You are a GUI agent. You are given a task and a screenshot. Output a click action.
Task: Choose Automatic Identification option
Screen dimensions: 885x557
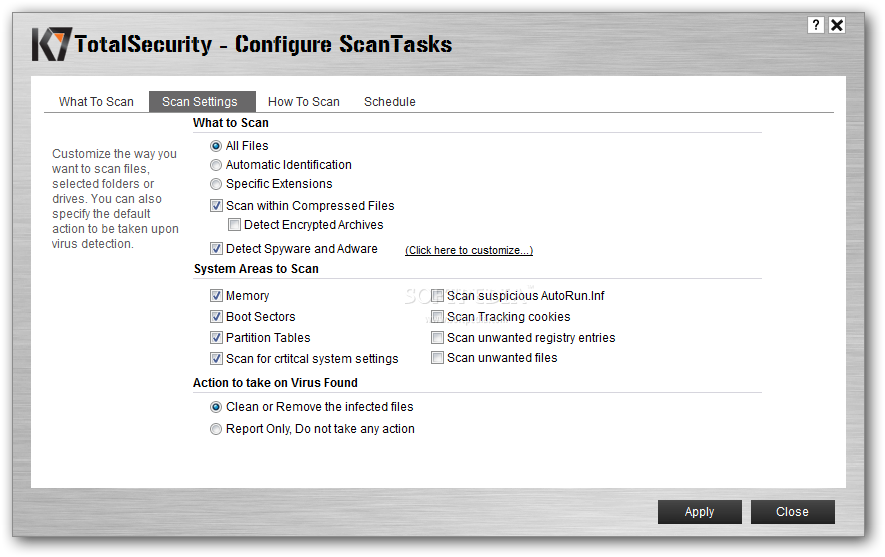click(x=216, y=165)
